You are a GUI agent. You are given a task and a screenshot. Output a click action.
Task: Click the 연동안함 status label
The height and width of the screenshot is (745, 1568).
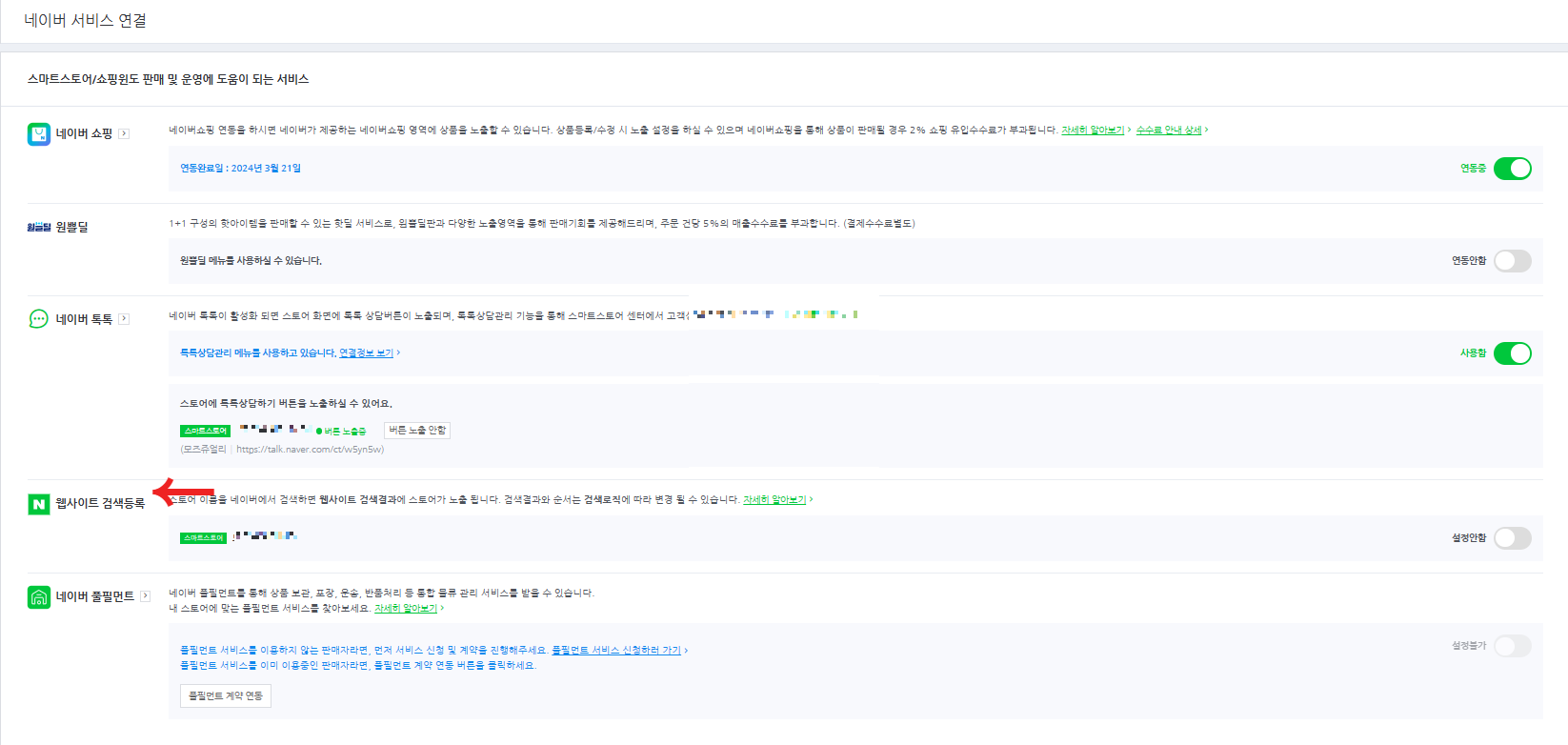[1469, 260]
